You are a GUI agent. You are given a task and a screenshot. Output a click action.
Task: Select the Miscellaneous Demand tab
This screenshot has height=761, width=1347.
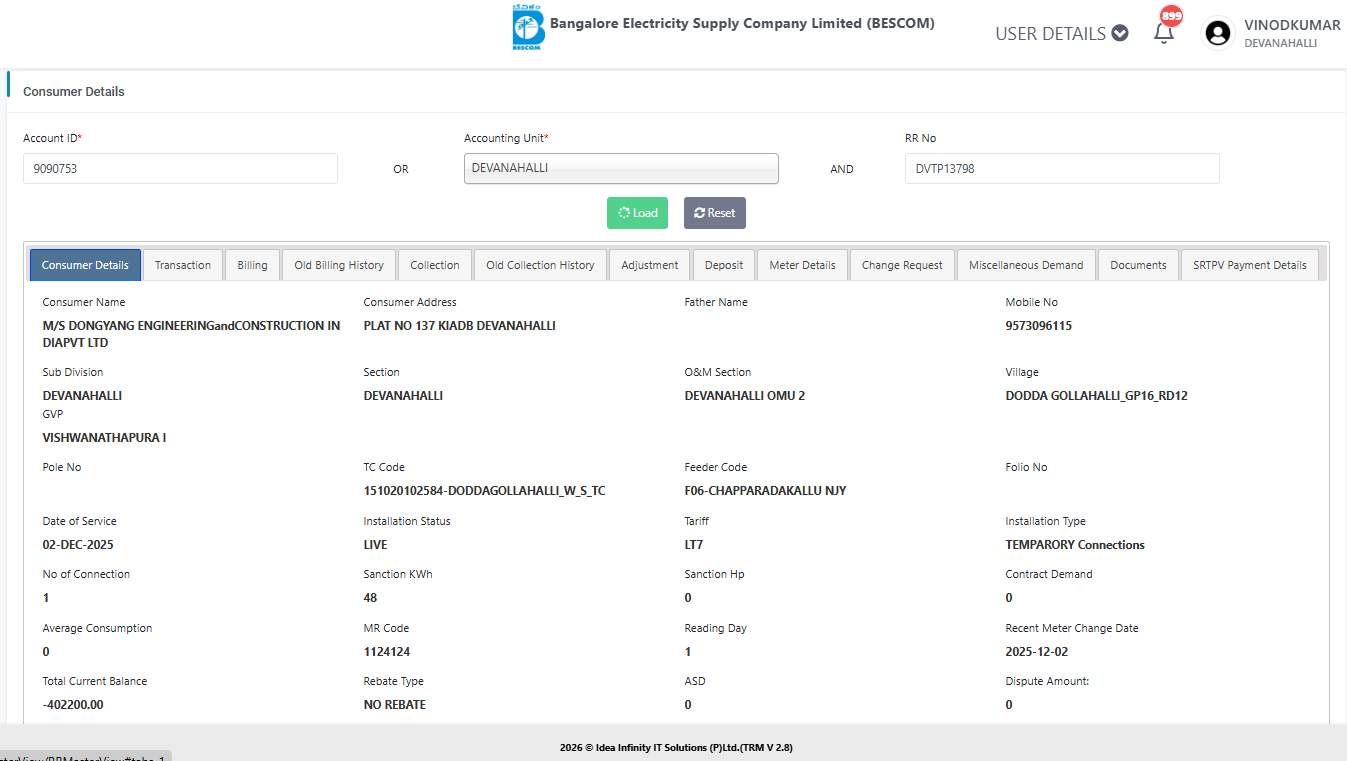[x=1026, y=265]
